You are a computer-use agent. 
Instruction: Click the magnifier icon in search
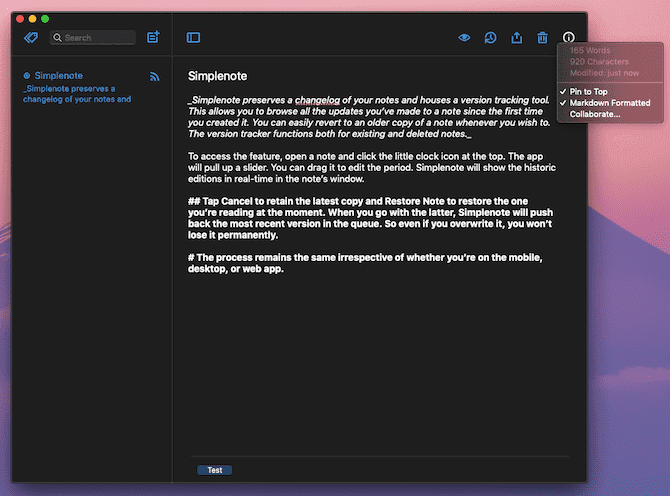point(57,38)
